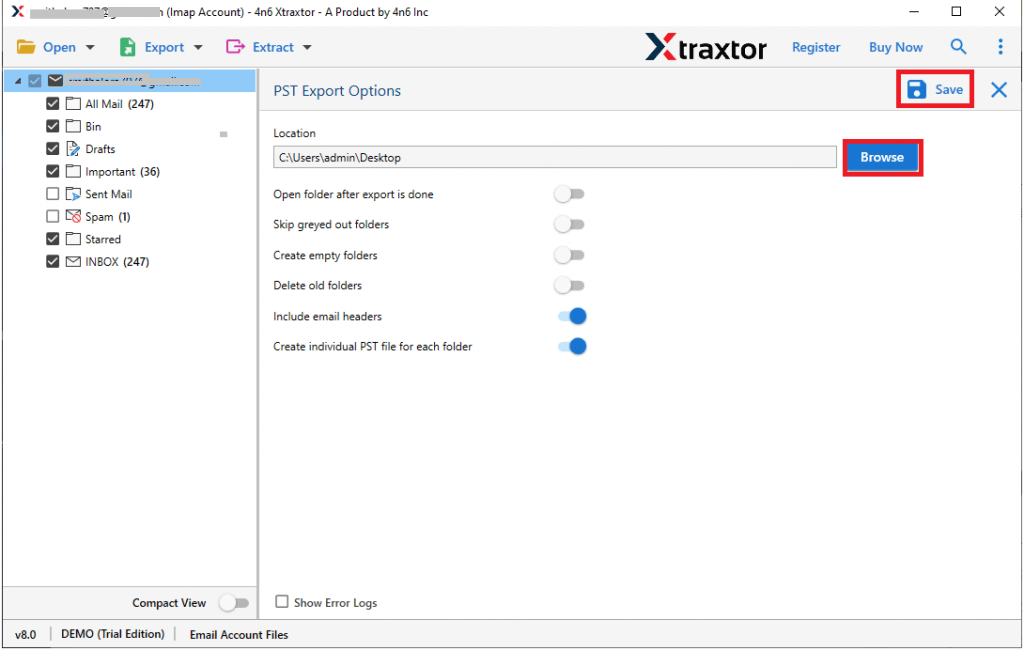Open the search using the magnifier icon
The width and height of the screenshot is (1024, 651).
point(958,46)
